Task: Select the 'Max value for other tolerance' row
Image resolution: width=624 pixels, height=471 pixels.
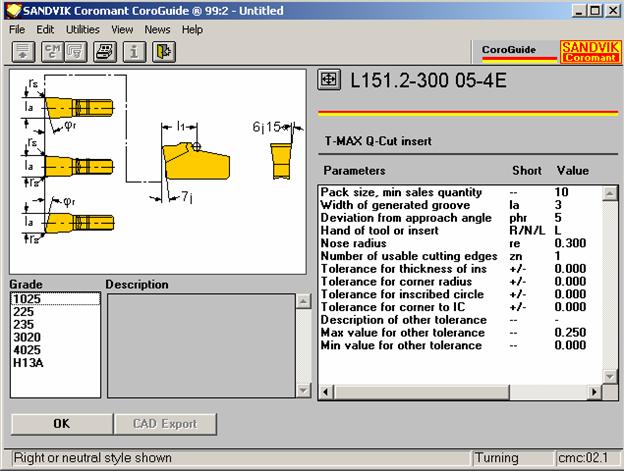Action: pyautogui.click(x=460, y=333)
